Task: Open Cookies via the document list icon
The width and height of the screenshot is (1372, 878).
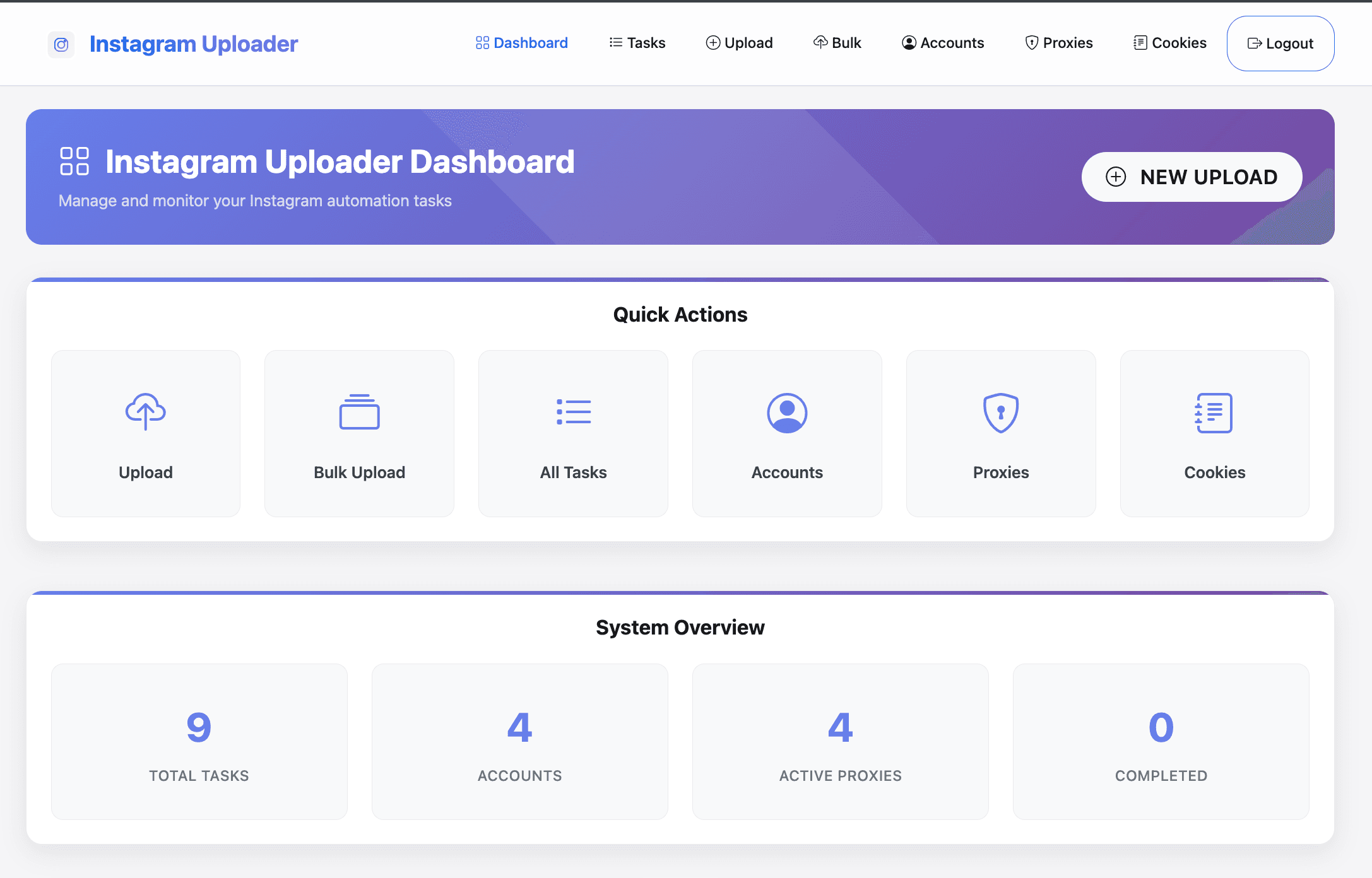Action: (x=1214, y=413)
